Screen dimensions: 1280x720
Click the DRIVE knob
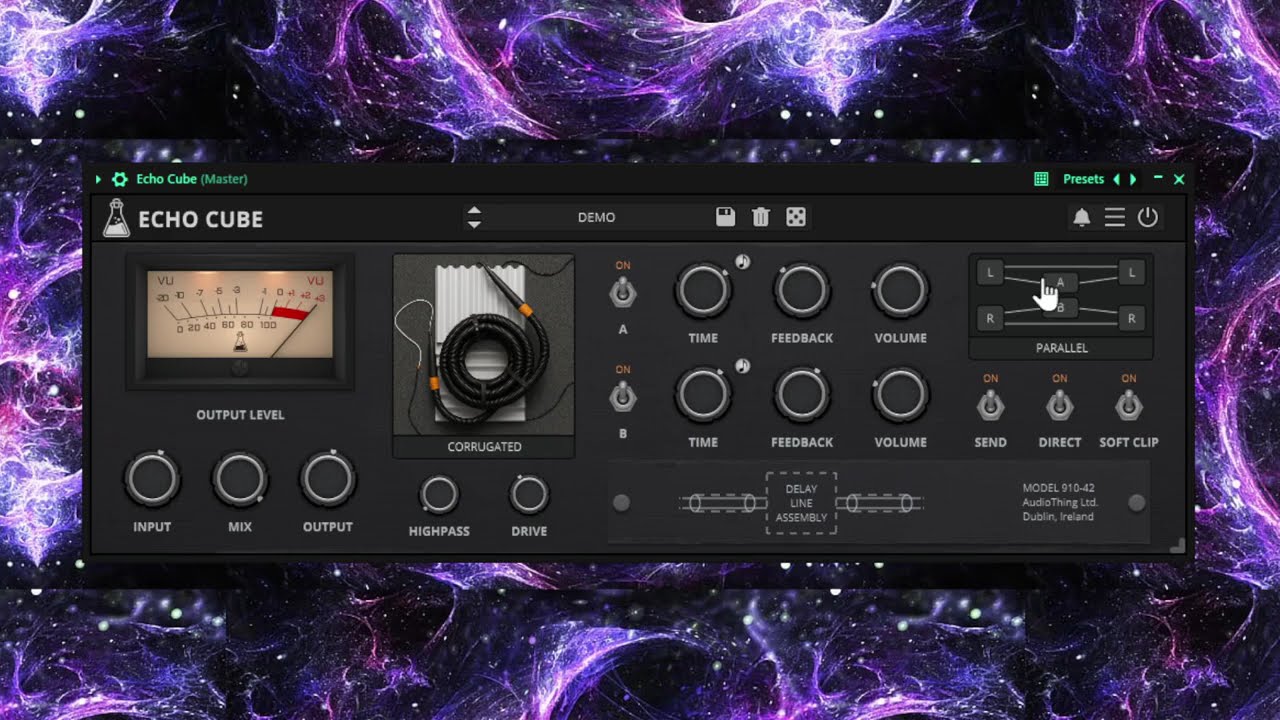point(529,495)
